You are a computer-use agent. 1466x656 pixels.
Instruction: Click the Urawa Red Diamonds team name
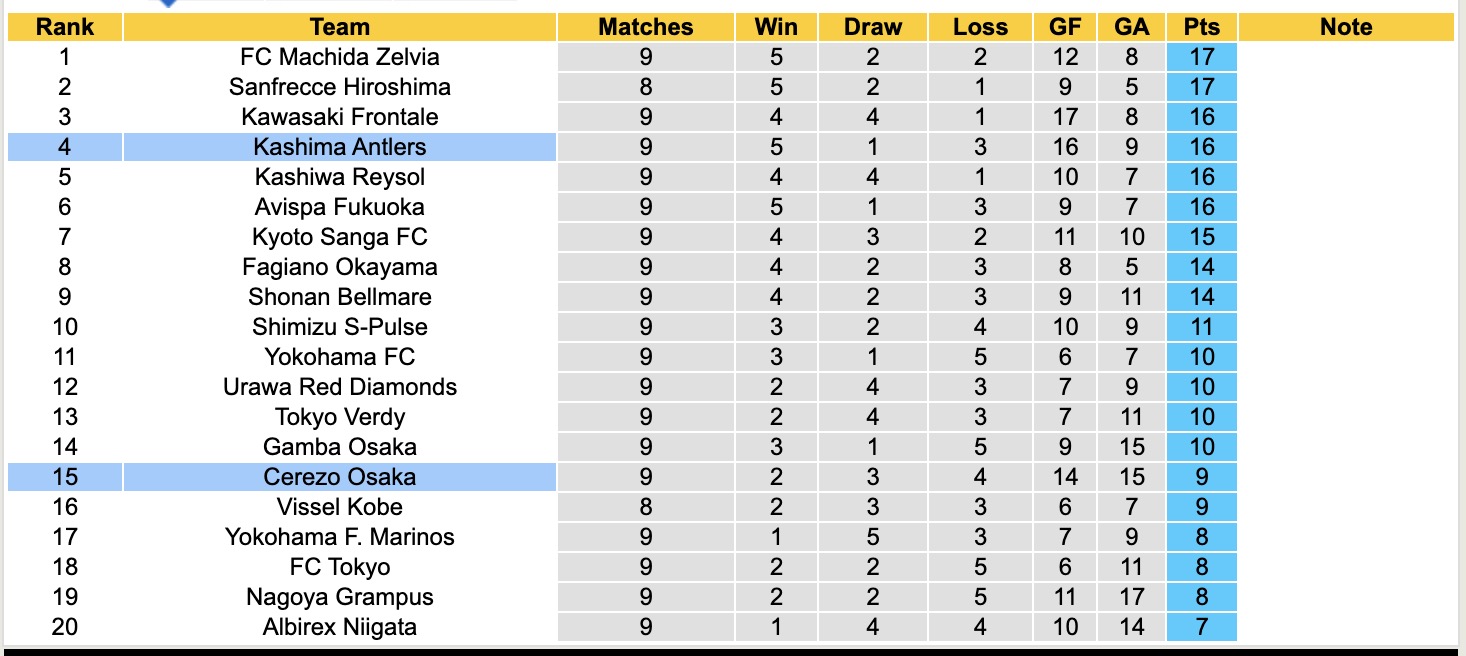339,387
